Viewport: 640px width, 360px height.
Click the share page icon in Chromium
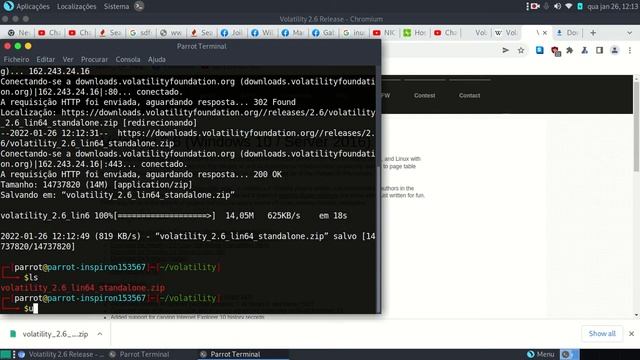point(505,51)
